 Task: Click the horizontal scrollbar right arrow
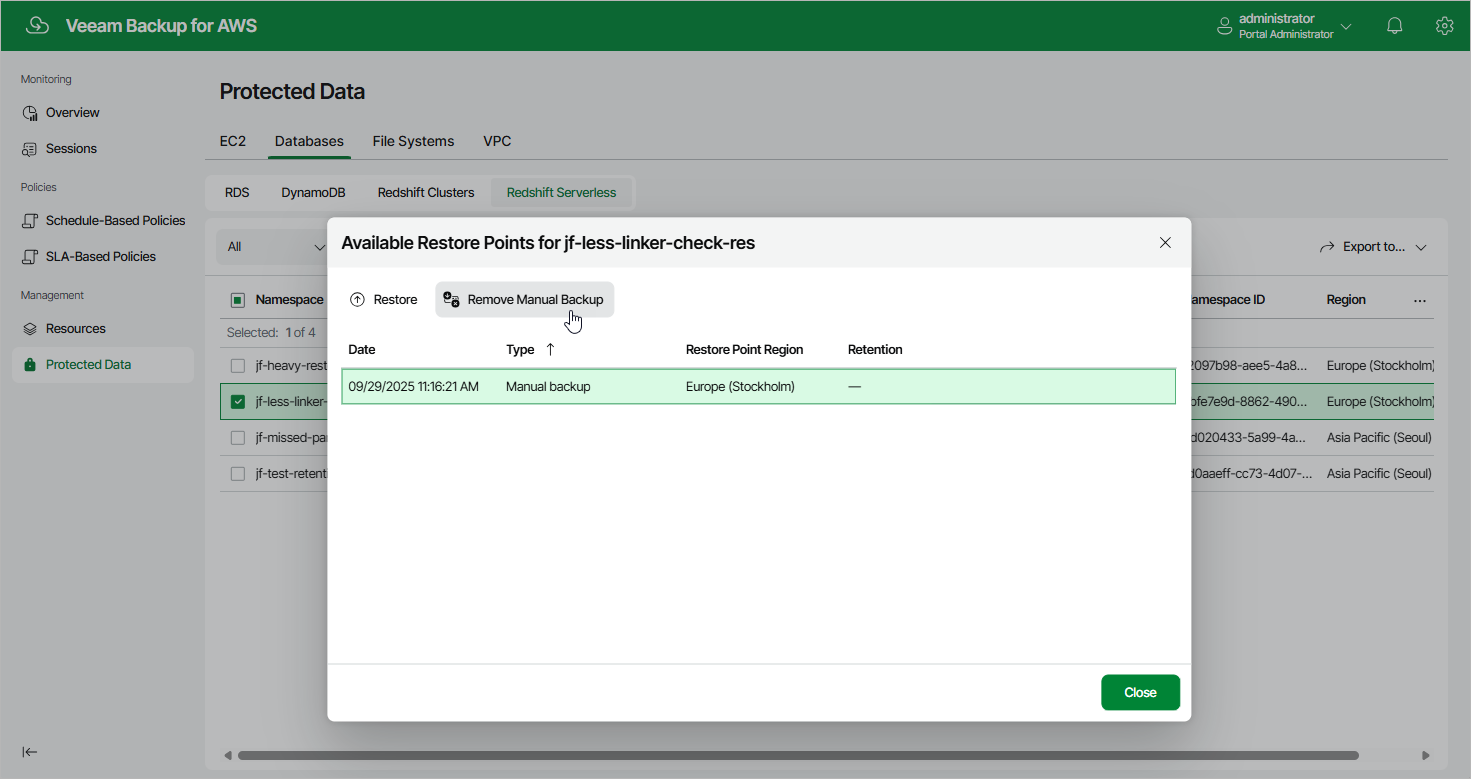1426,755
